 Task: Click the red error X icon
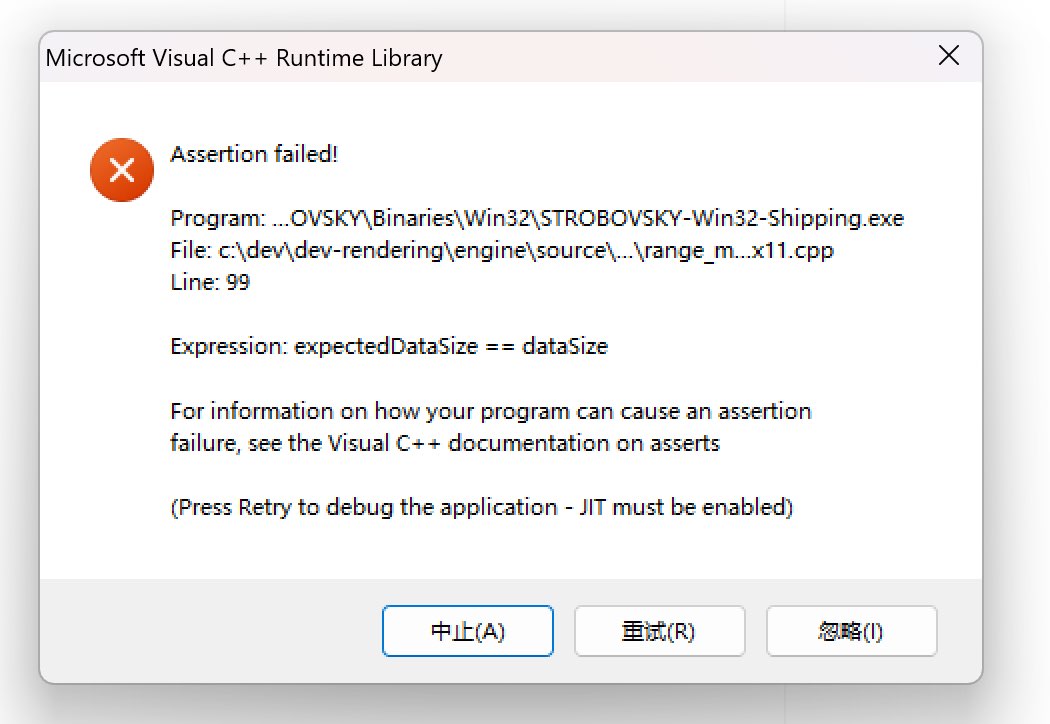(122, 170)
